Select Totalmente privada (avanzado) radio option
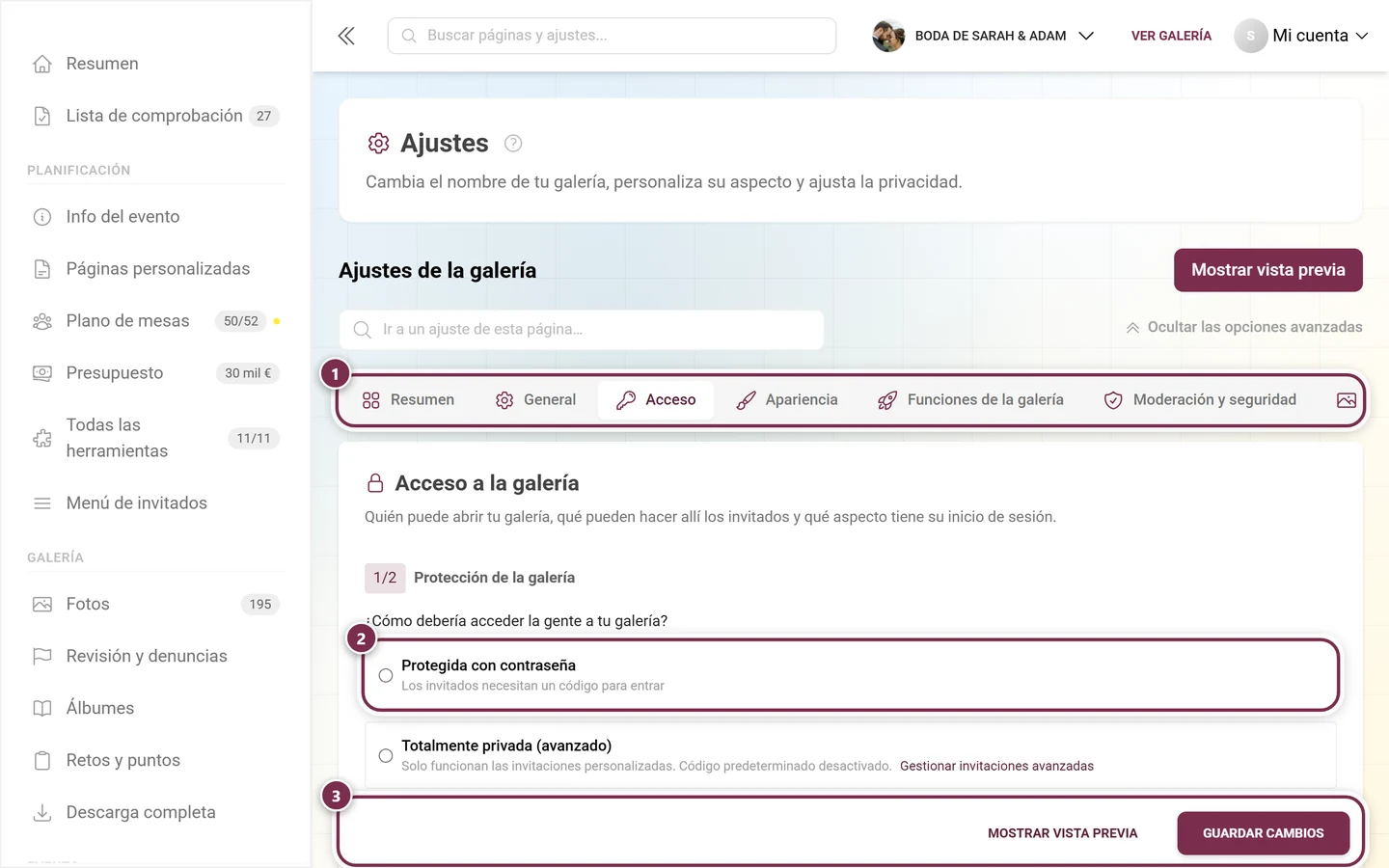 pos(386,756)
